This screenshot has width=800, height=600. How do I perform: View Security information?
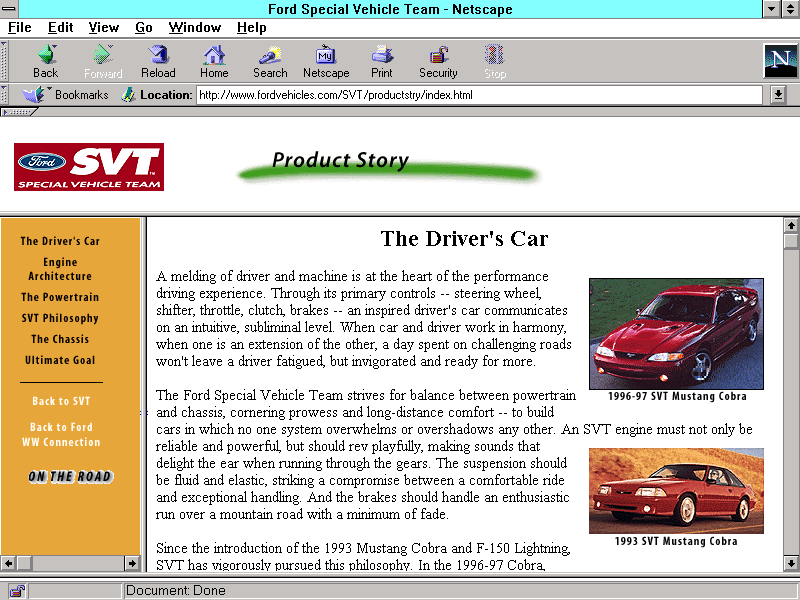(438, 61)
